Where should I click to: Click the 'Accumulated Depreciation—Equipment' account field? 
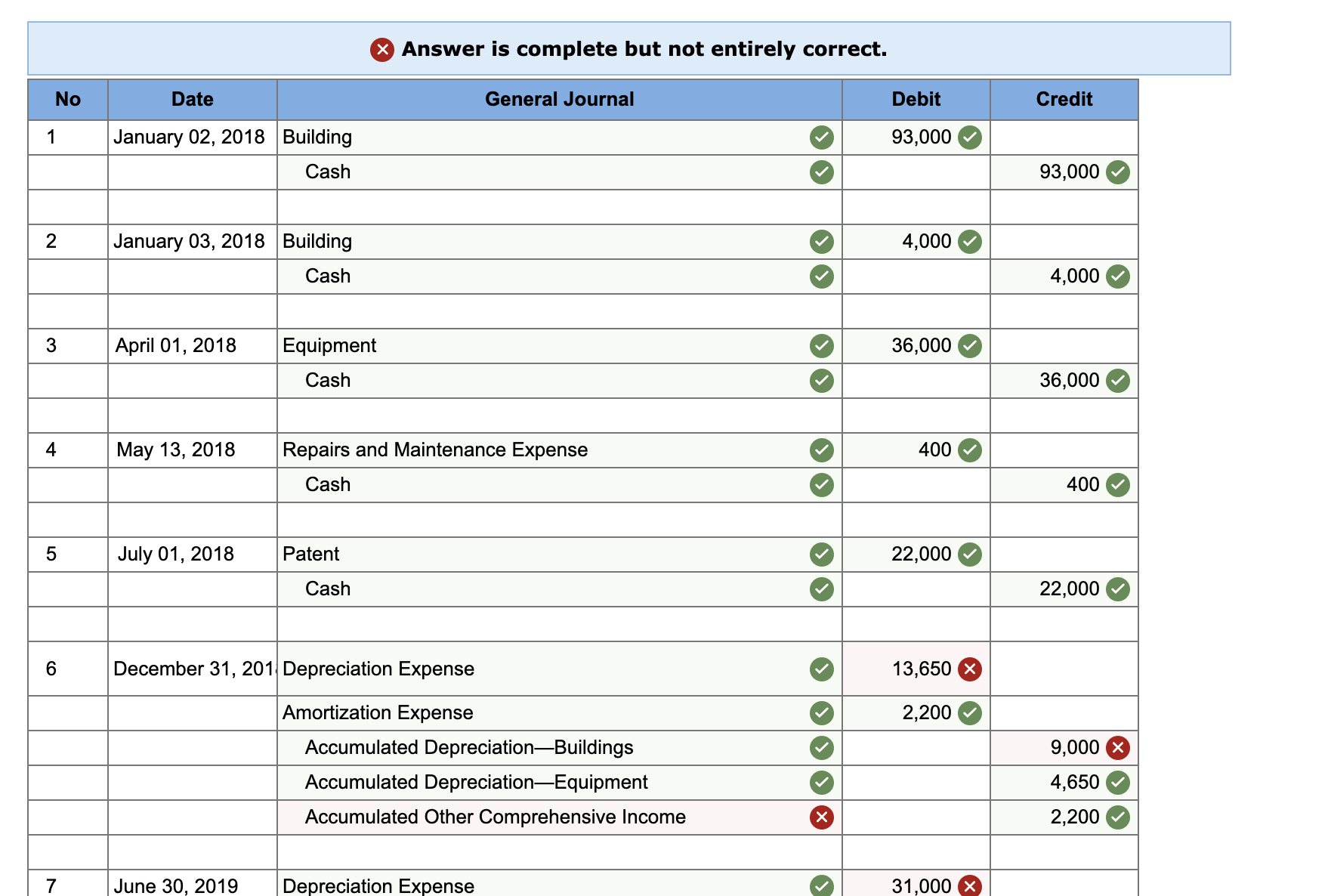pos(560,783)
